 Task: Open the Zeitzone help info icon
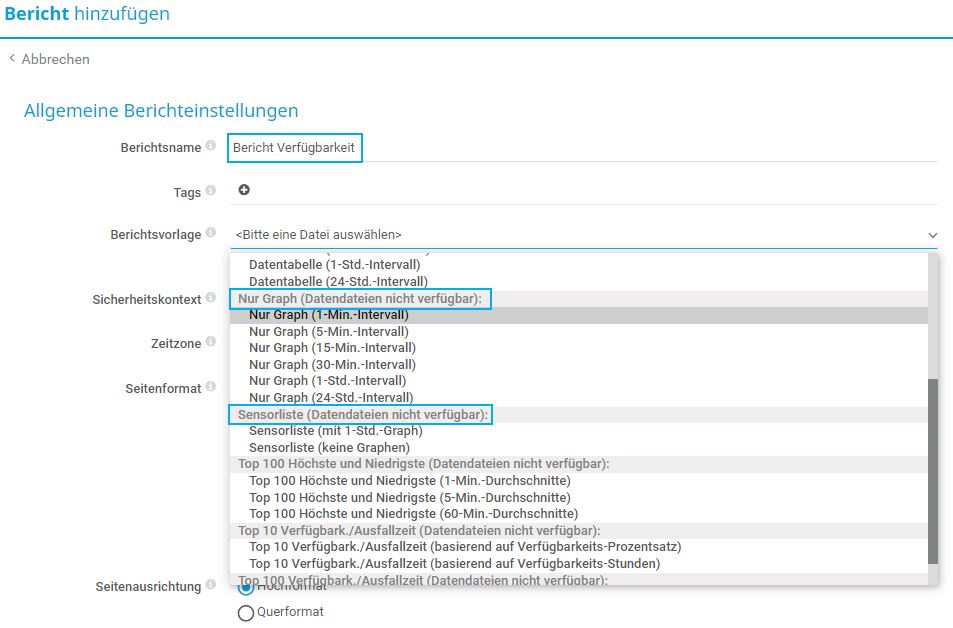(212, 341)
